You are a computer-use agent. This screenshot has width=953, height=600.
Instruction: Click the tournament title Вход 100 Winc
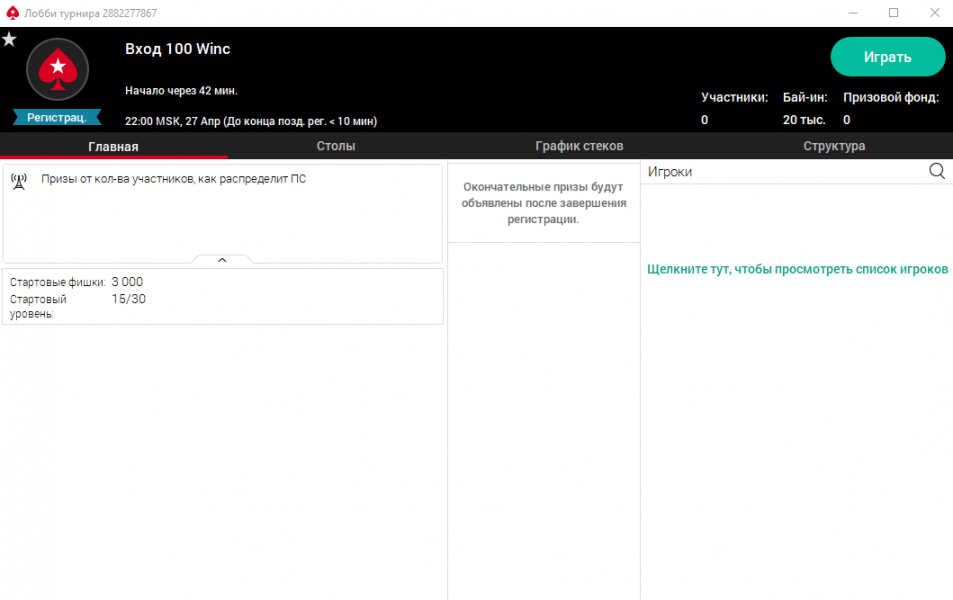pyautogui.click(x=178, y=49)
